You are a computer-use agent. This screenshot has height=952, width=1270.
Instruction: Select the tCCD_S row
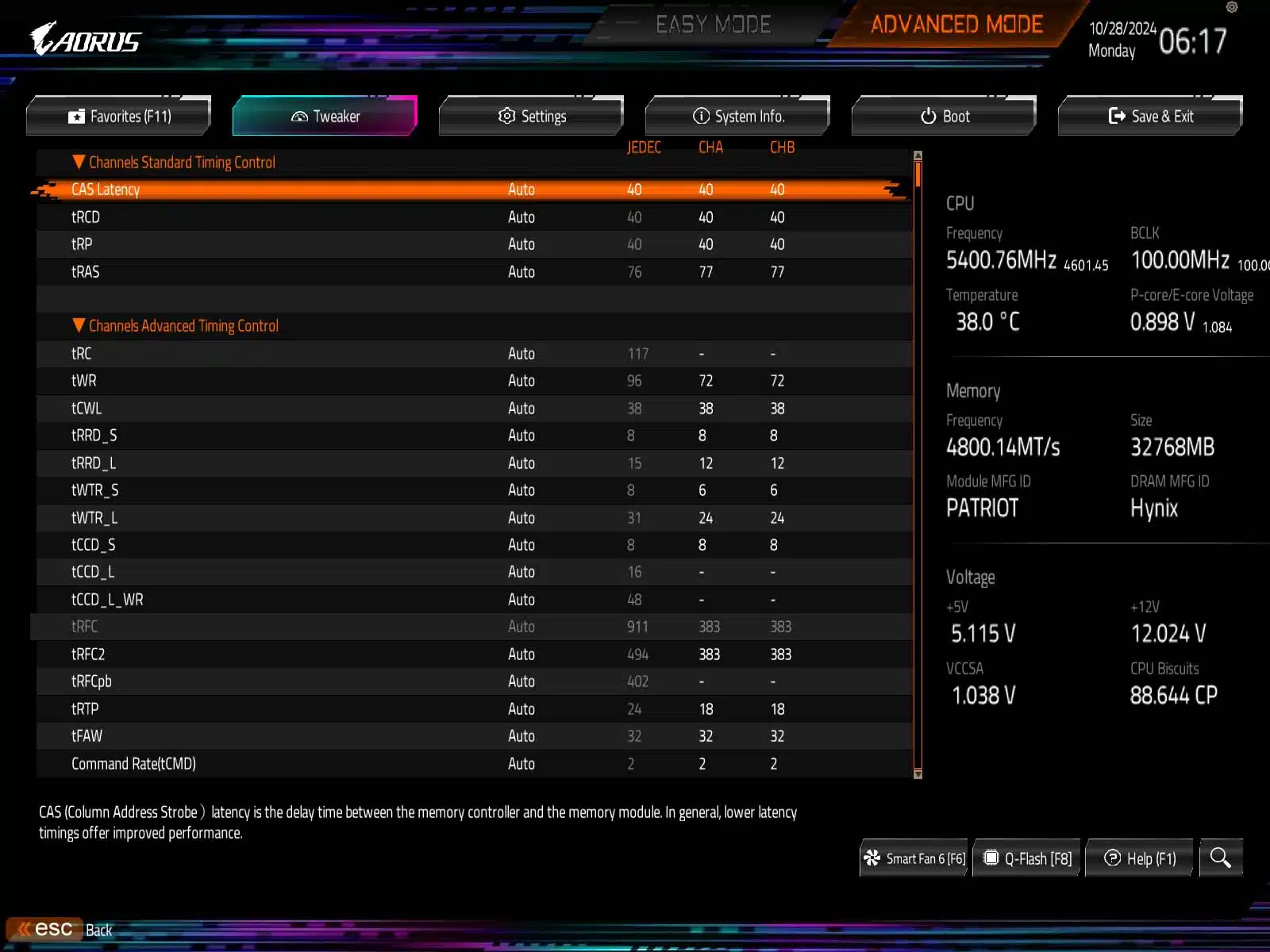[x=475, y=545]
